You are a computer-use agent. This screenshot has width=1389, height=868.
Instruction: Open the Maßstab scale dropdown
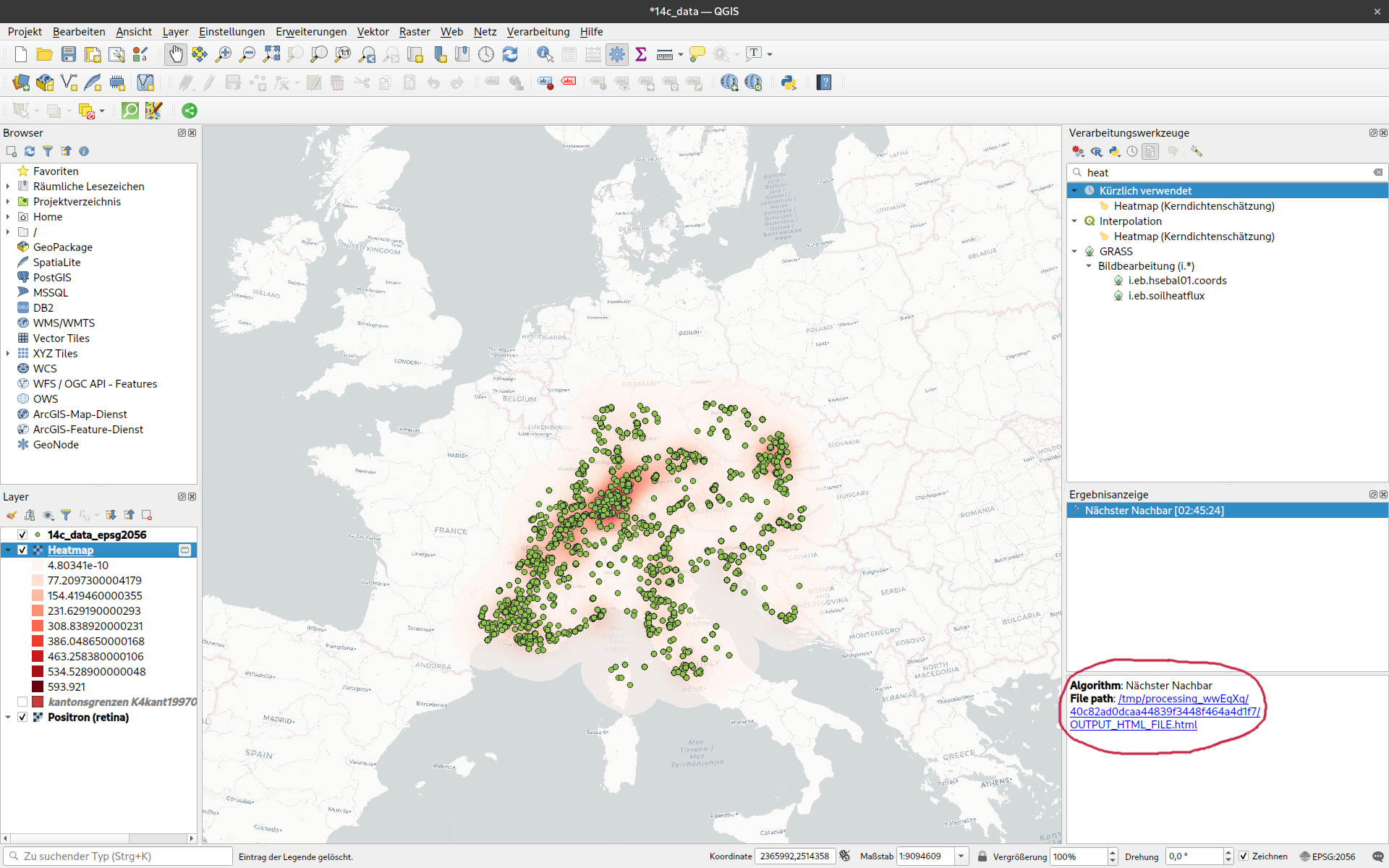coord(961,856)
